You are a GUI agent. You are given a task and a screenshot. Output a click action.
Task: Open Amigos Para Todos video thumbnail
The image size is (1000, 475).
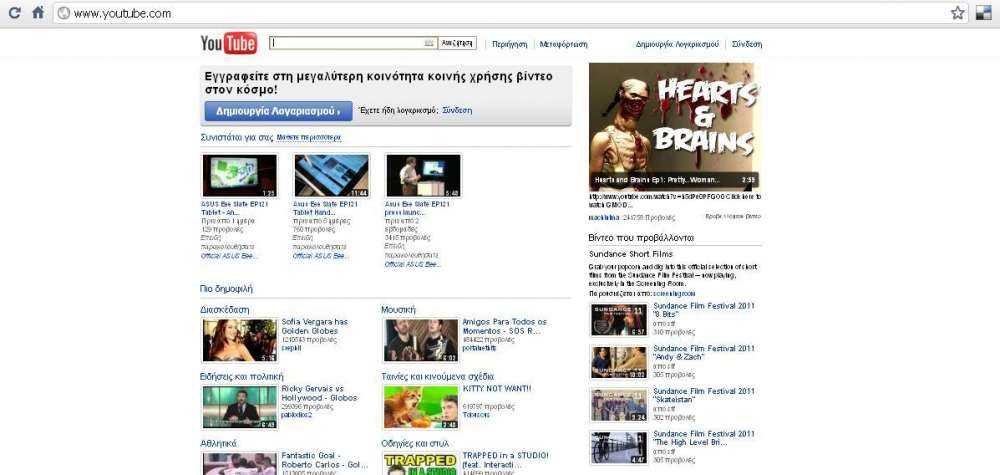(x=421, y=340)
